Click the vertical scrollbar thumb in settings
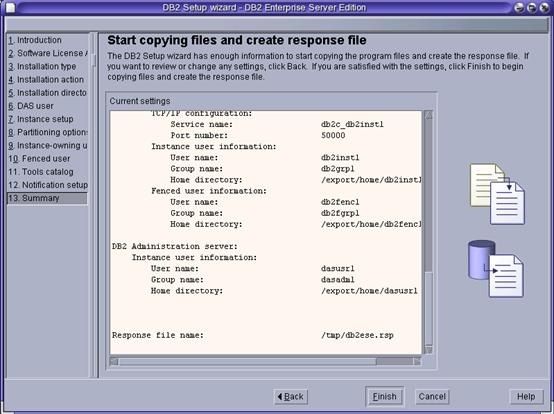The height and width of the screenshot is (414, 554). click(428, 308)
